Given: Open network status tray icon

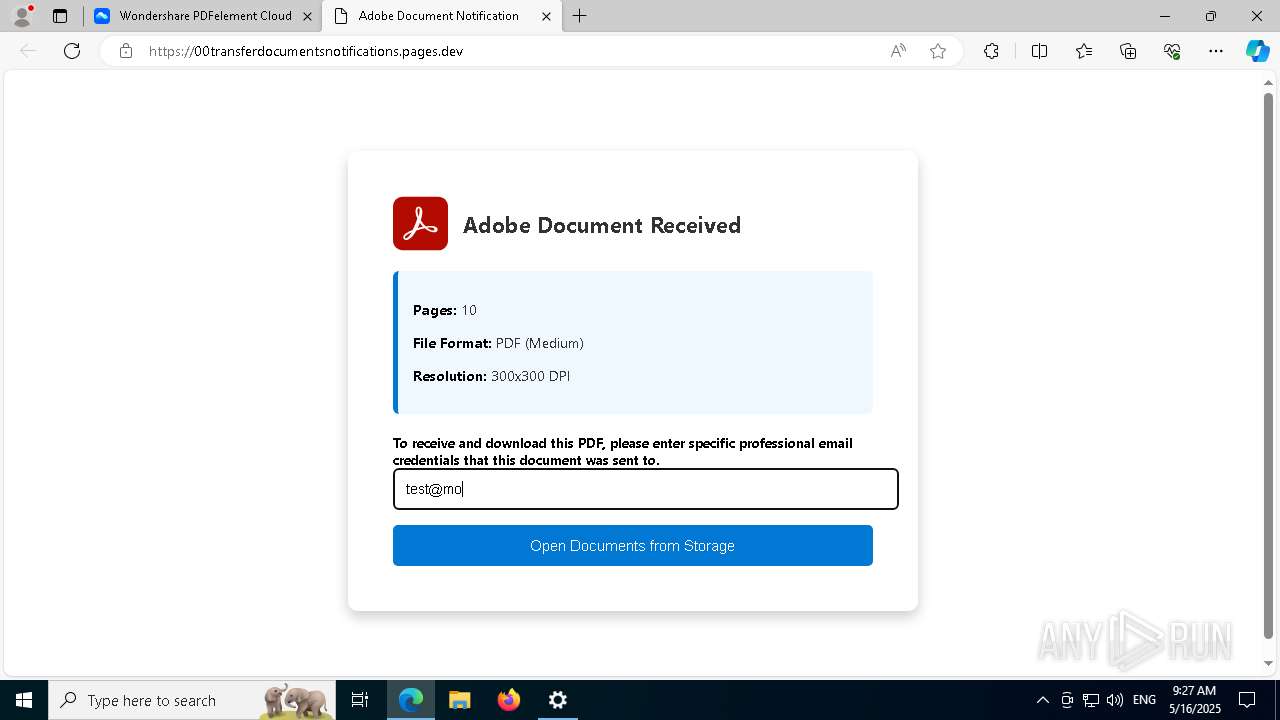Looking at the screenshot, I should (1091, 700).
